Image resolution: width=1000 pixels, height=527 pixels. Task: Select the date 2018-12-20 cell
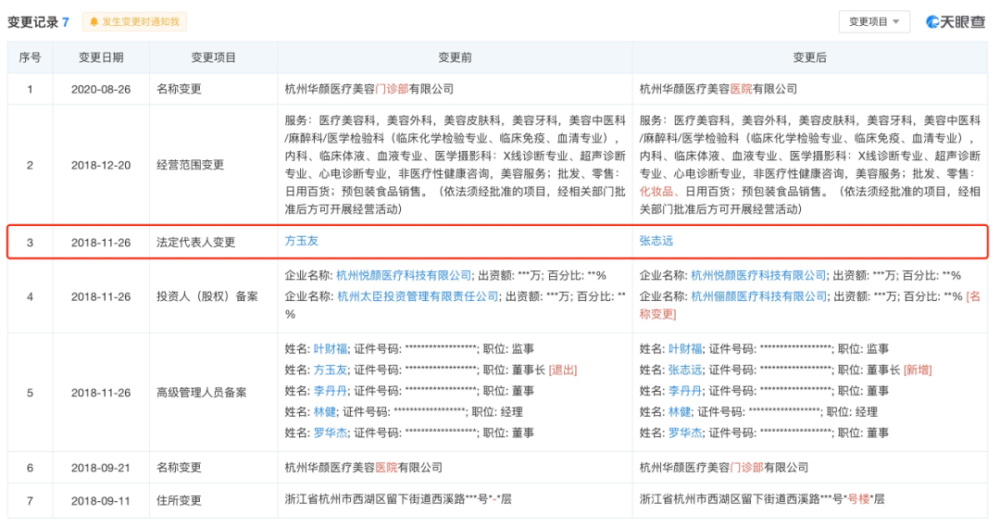point(101,165)
